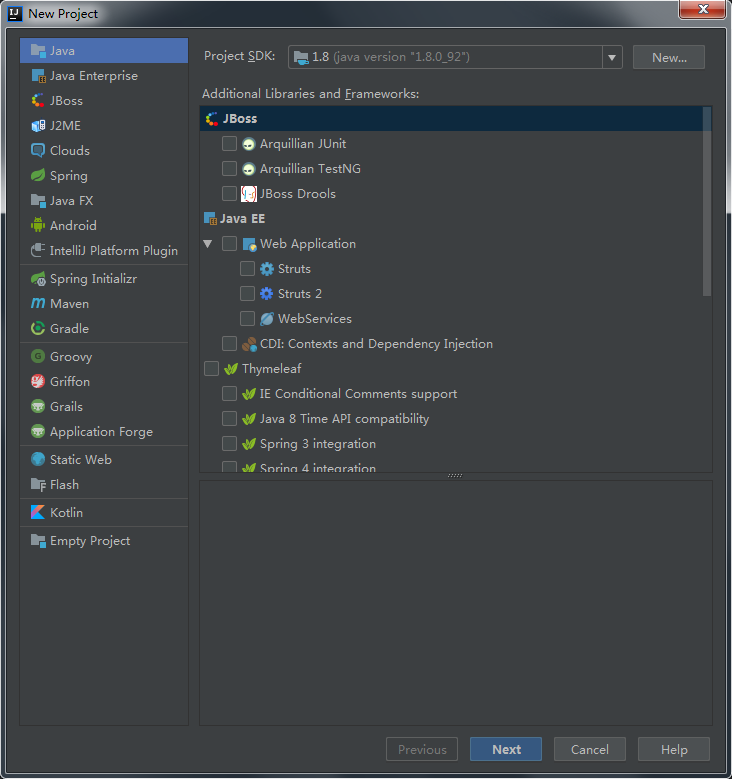Click the Java folder icon in sidebar
Image resolution: width=732 pixels, height=779 pixels.
coord(38,51)
